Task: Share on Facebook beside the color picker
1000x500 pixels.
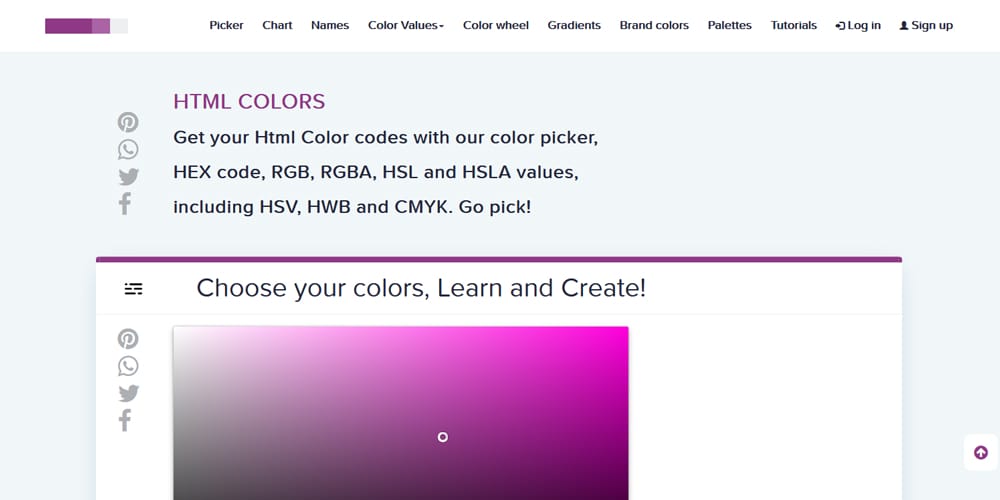Action: tap(125, 420)
